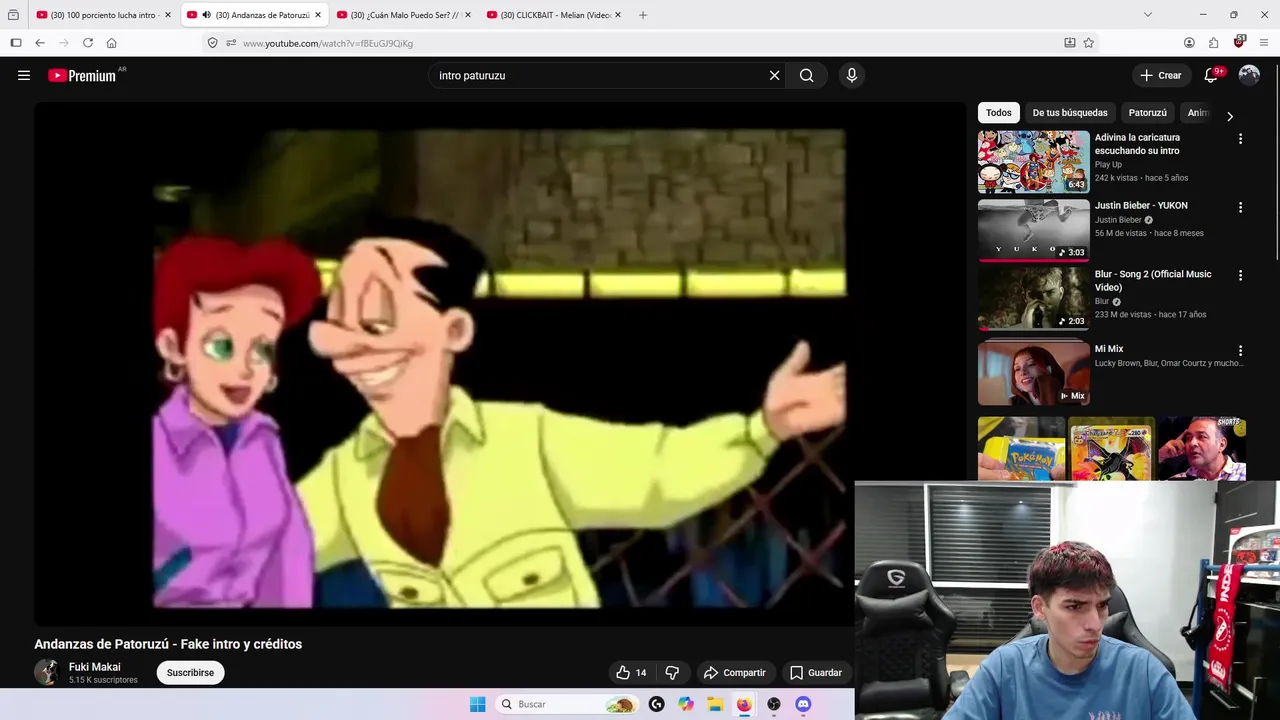The width and height of the screenshot is (1280, 720).
Task: Open the Blur Song 2 thumbnail
Action: click(x=1034, y=298)
